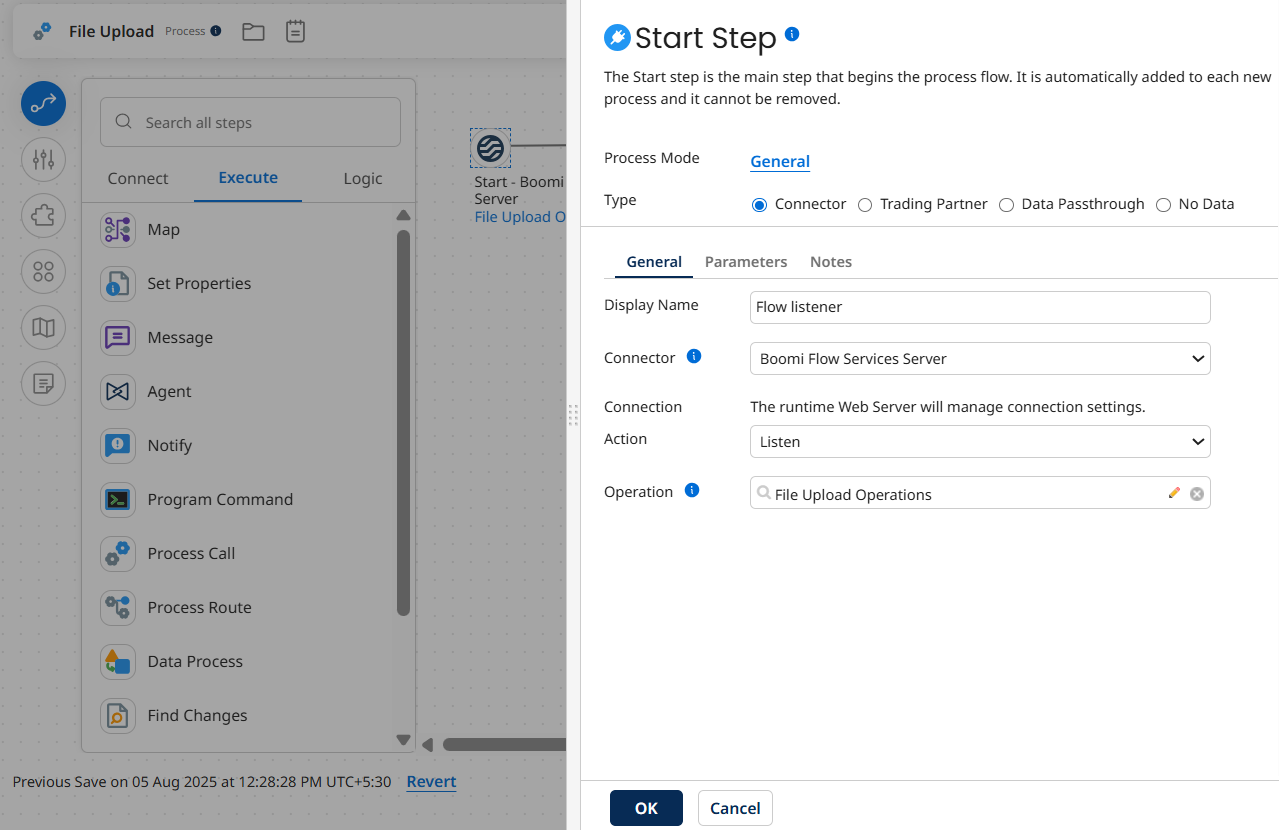Viewport: 1279px width, 830px height.
Task: Clear the File Upload Operations selection
Action: tap(1197, 492)
